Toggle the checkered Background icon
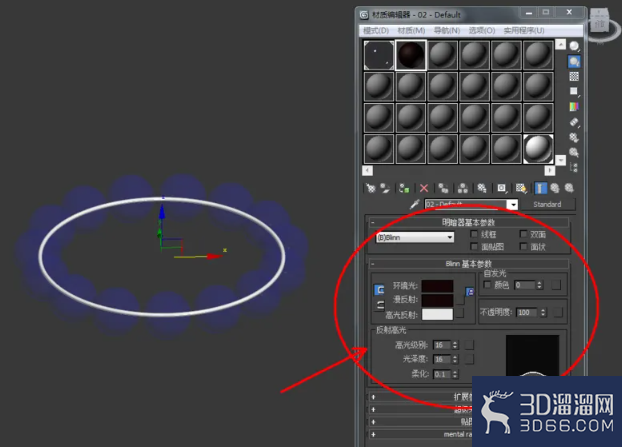 pos(574,77)
